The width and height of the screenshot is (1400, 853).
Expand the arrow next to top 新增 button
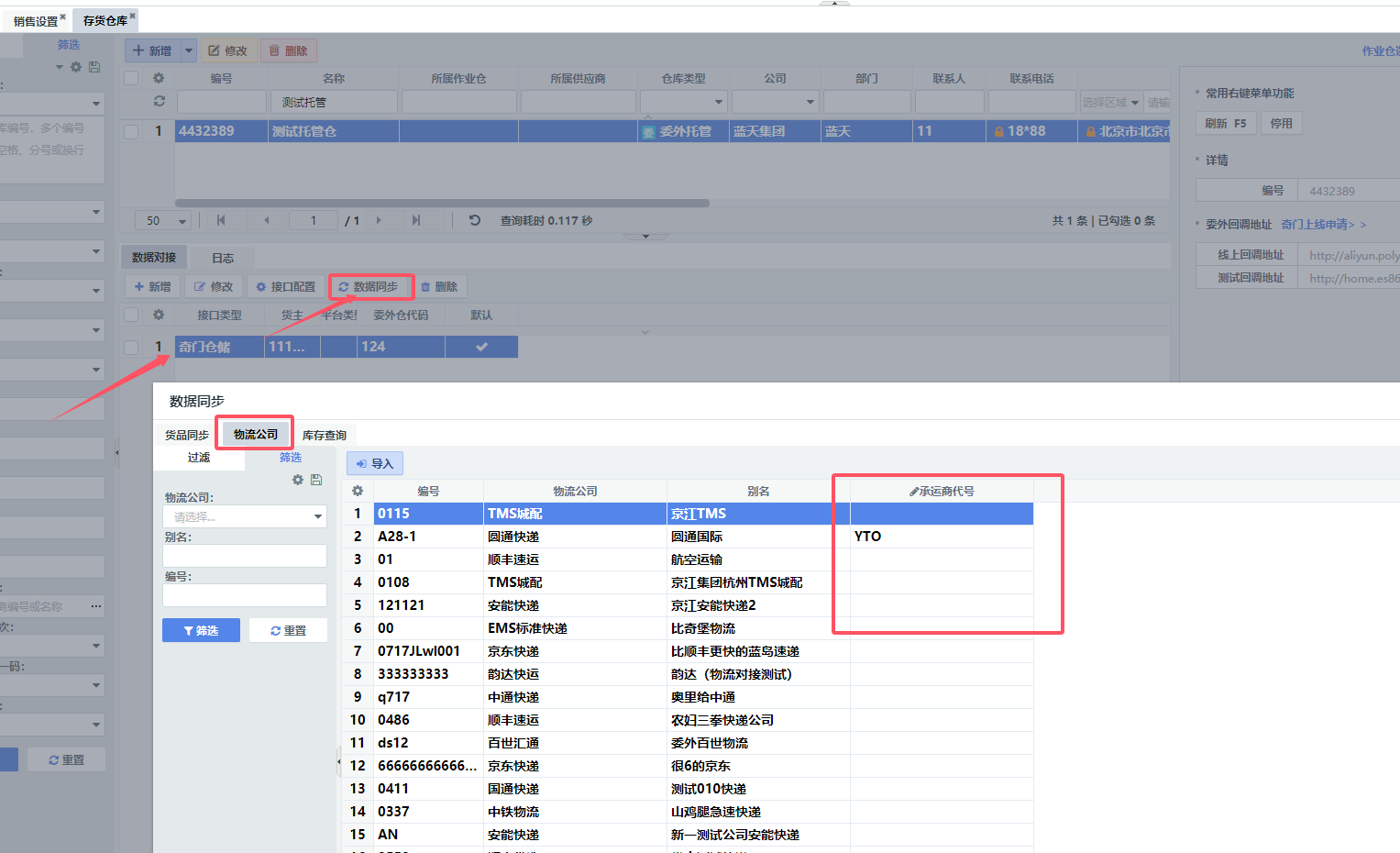point(189,50)
